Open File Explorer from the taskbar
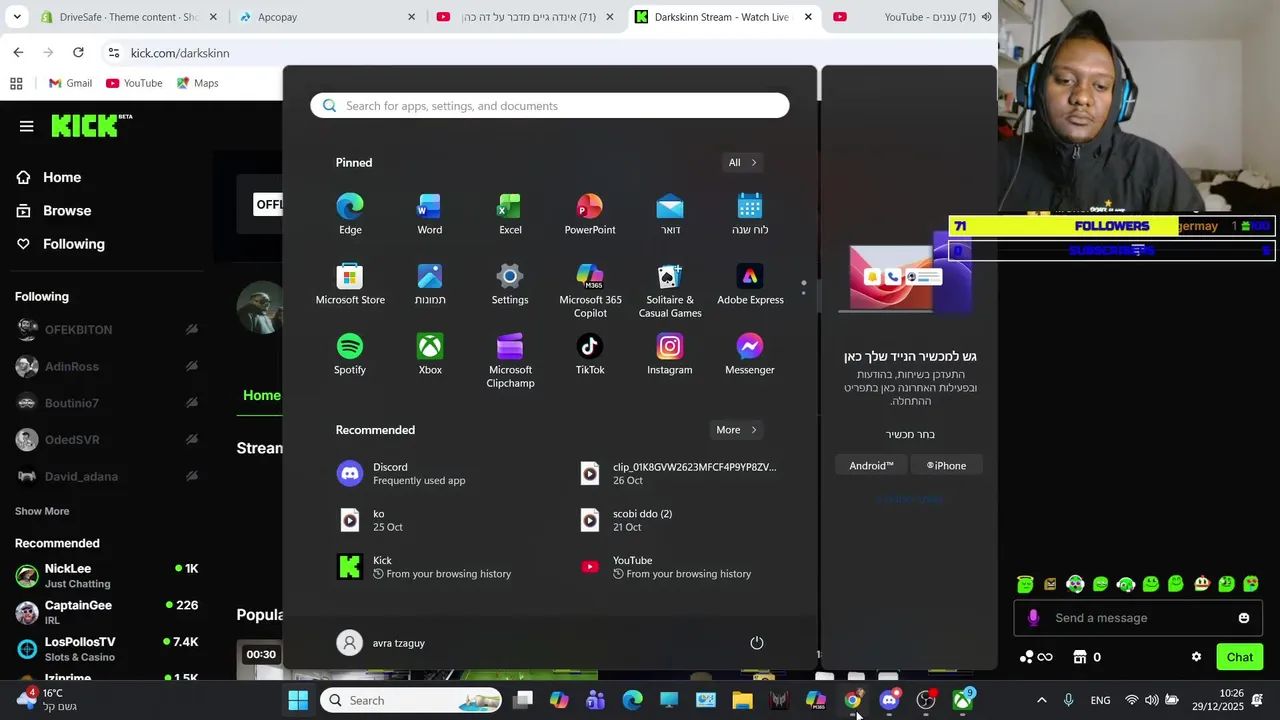 click(742, 700)
